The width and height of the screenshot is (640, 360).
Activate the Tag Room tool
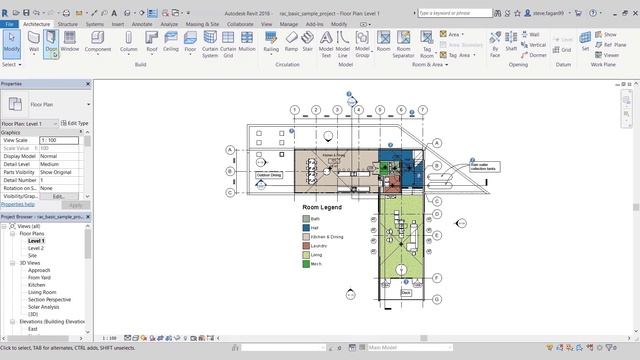coord(427,44)
